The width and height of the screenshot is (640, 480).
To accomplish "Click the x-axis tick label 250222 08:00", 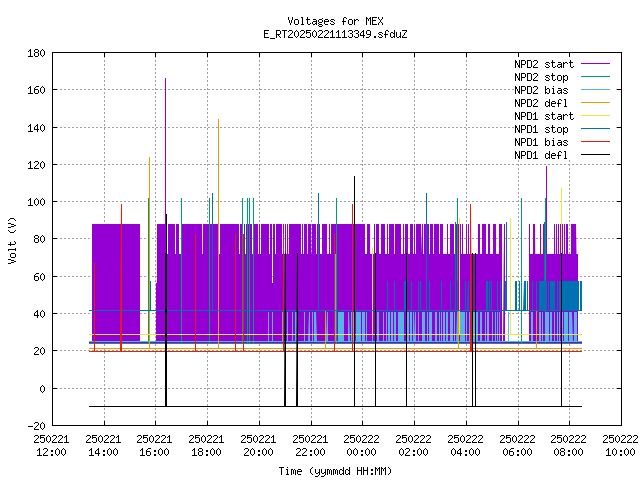I will point(569,446).
